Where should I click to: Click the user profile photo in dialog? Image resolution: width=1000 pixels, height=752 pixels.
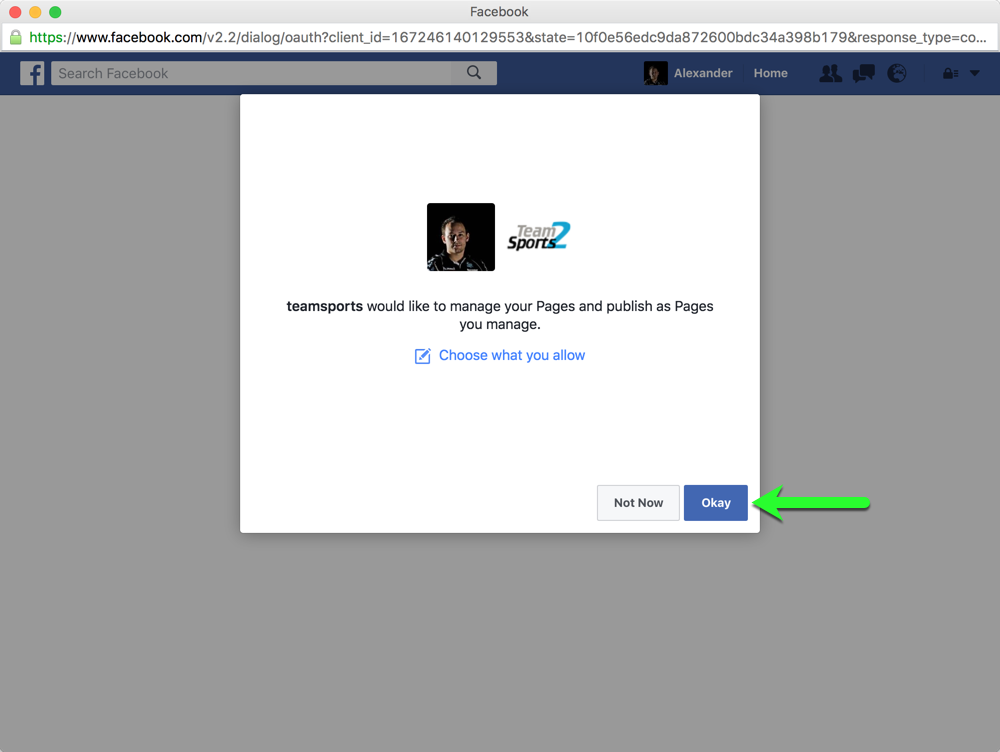point(460,237)
